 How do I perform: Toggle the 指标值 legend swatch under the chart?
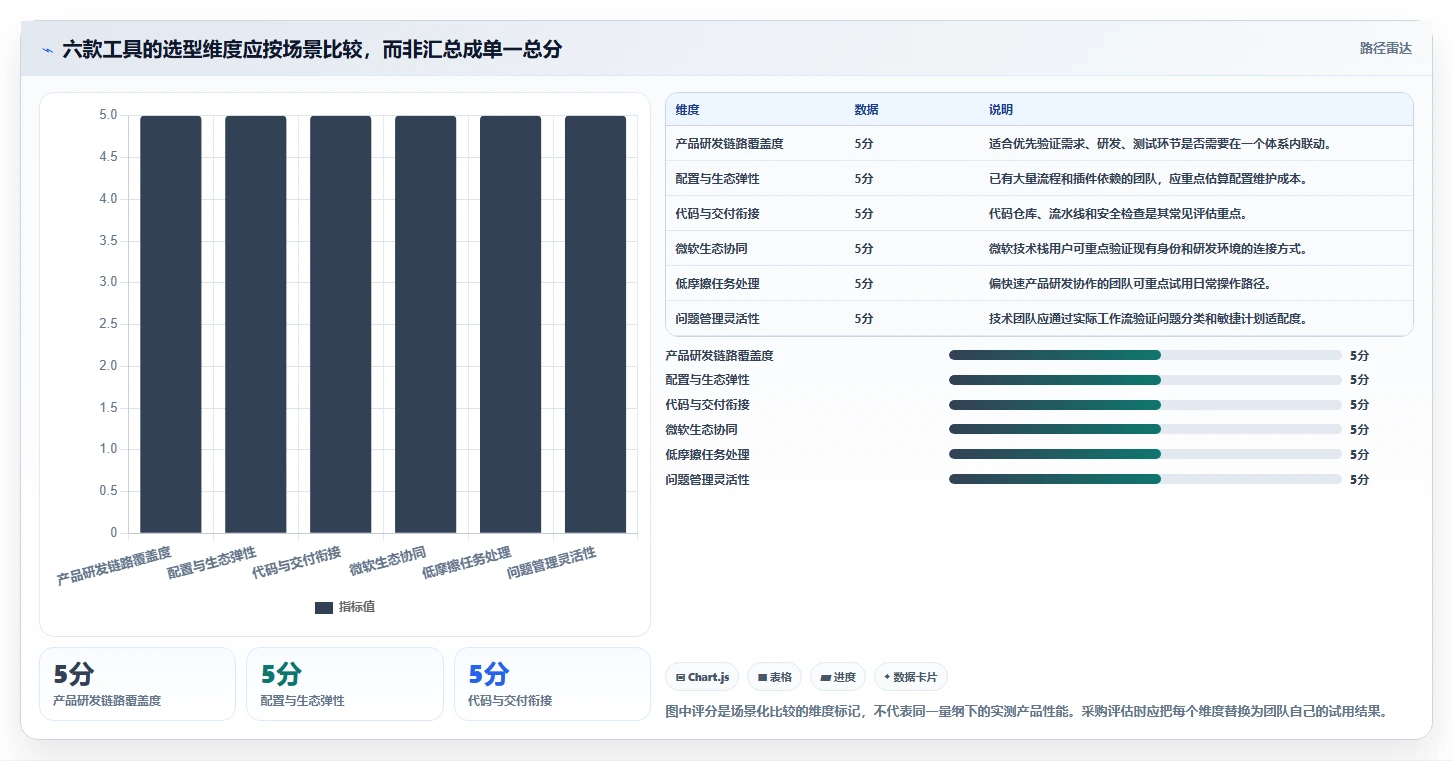[x=324, y=607]
